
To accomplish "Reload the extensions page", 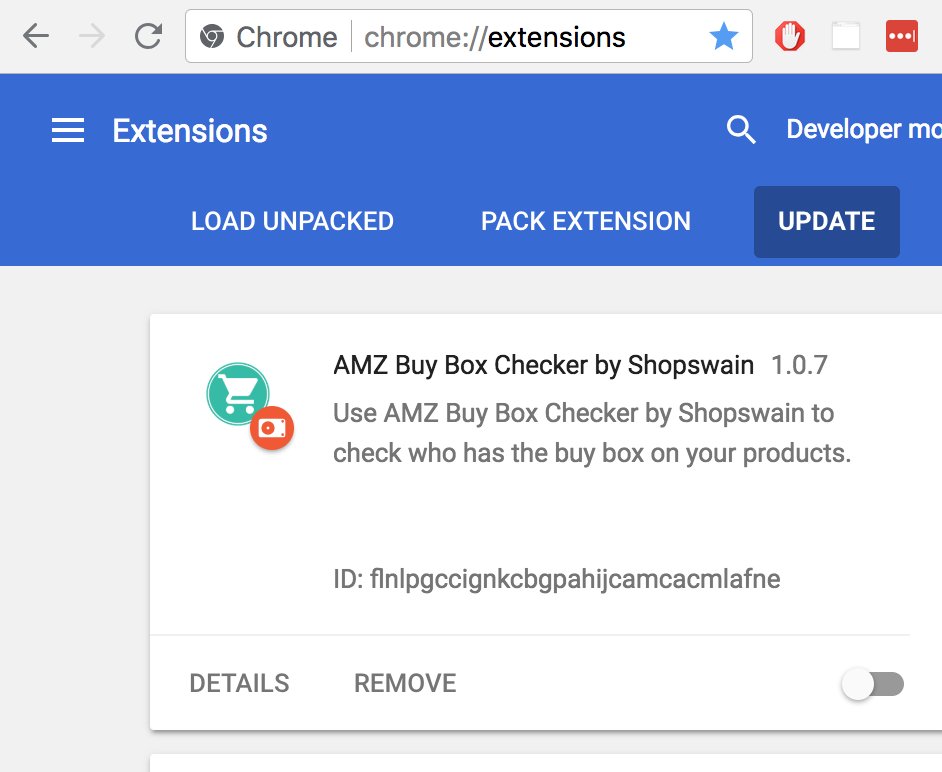I will pos(148,37).
